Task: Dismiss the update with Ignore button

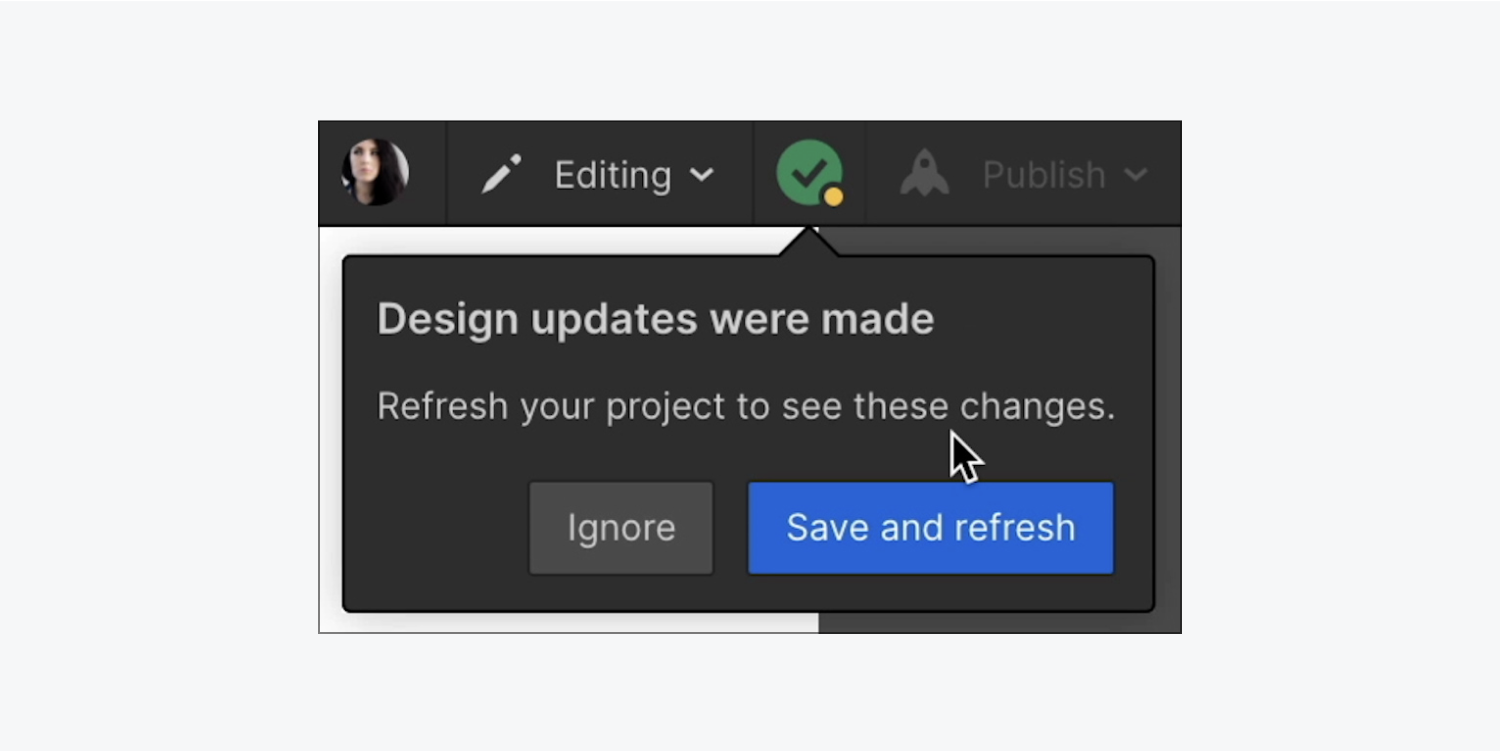Action: (621, 528)
